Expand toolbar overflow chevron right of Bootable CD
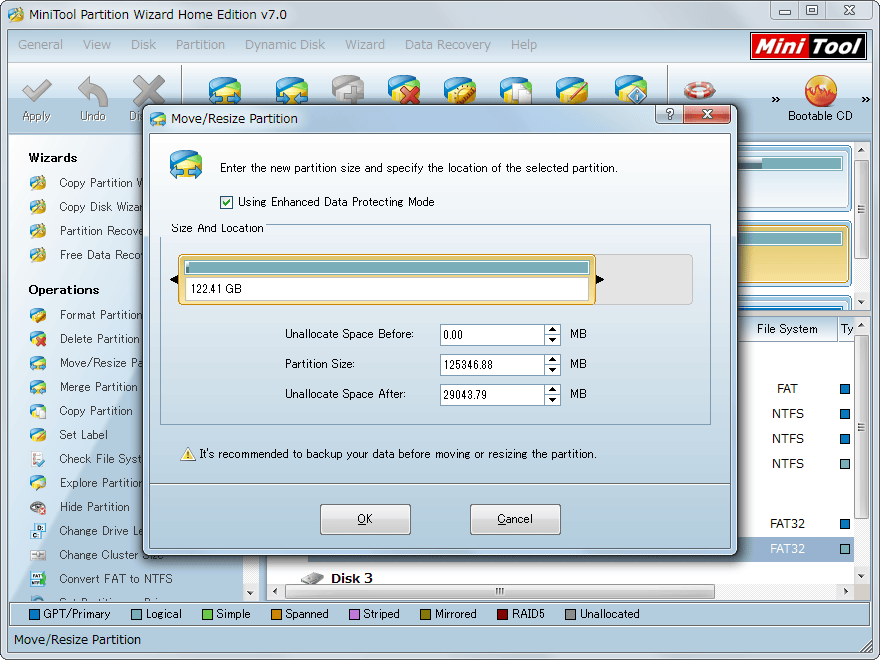Viewport: 880px width, 660px height. (865, 99)
